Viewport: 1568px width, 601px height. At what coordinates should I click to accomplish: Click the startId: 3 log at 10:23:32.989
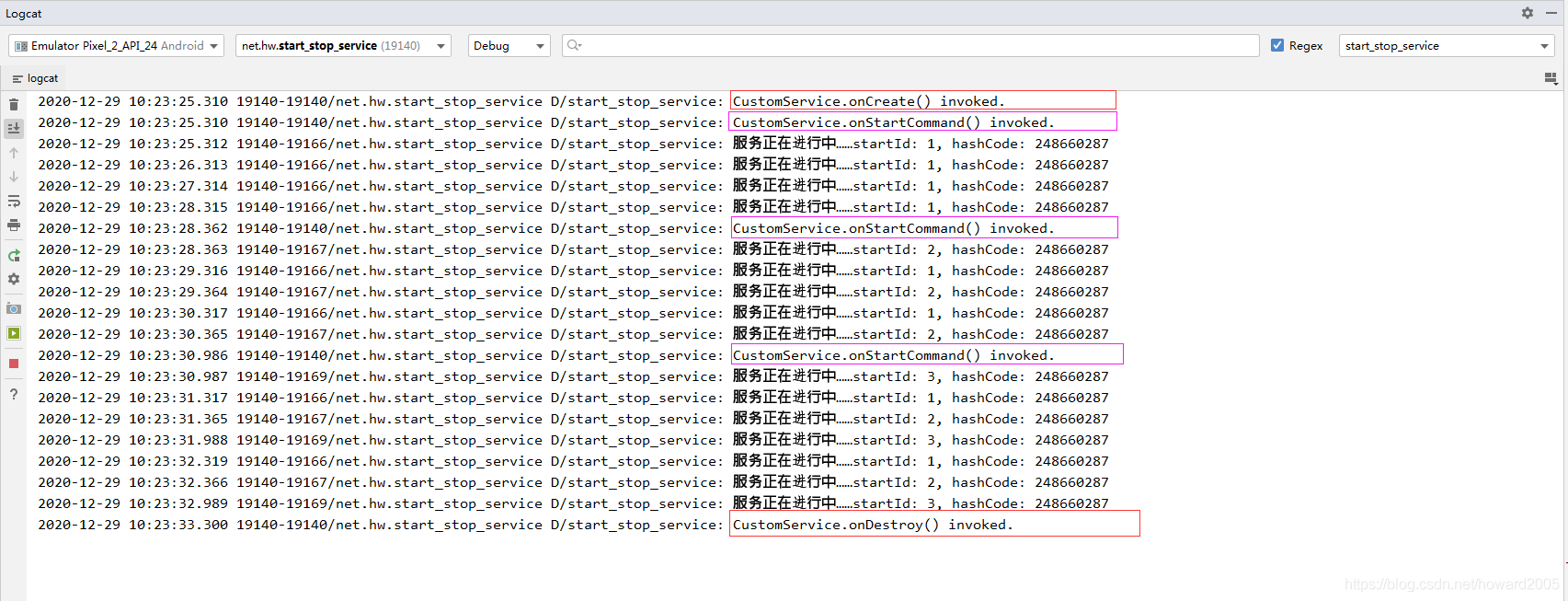click(x=921, y=503)
